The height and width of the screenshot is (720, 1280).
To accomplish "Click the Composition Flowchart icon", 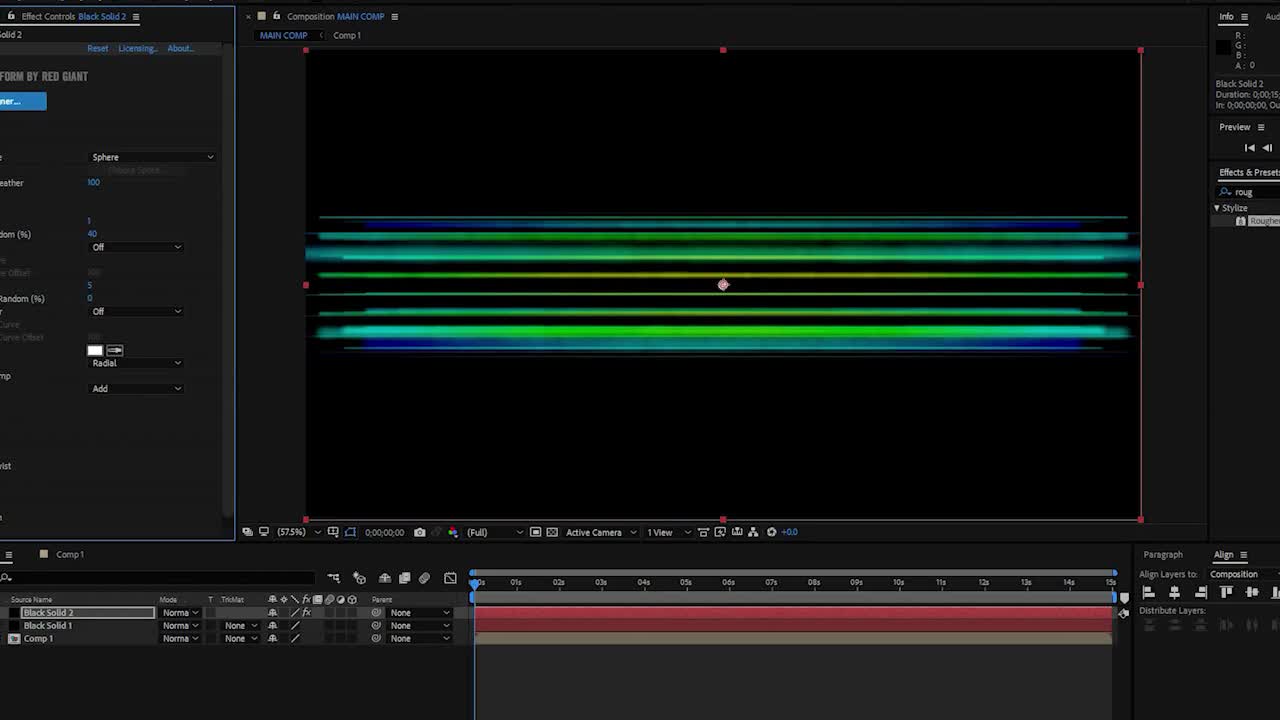I will point(753,532).
